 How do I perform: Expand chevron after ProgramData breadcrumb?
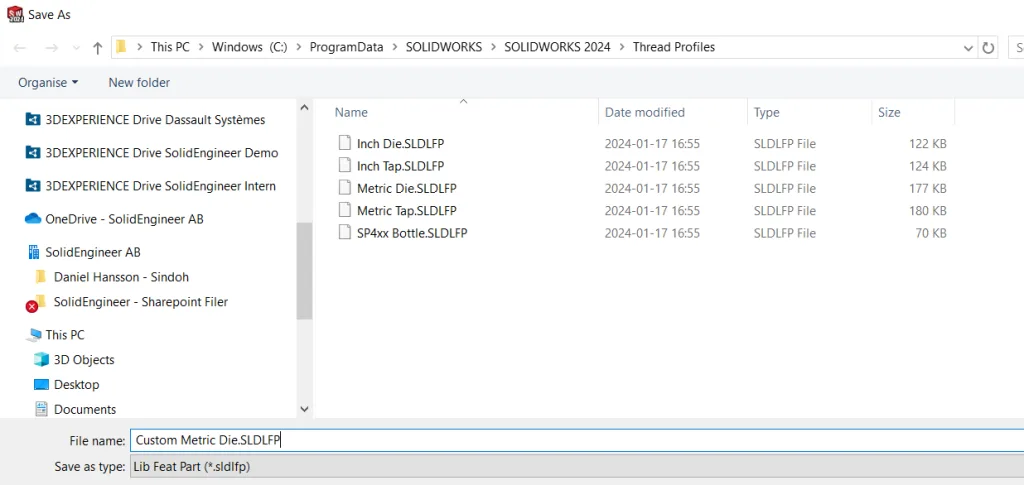pos(395,47)
